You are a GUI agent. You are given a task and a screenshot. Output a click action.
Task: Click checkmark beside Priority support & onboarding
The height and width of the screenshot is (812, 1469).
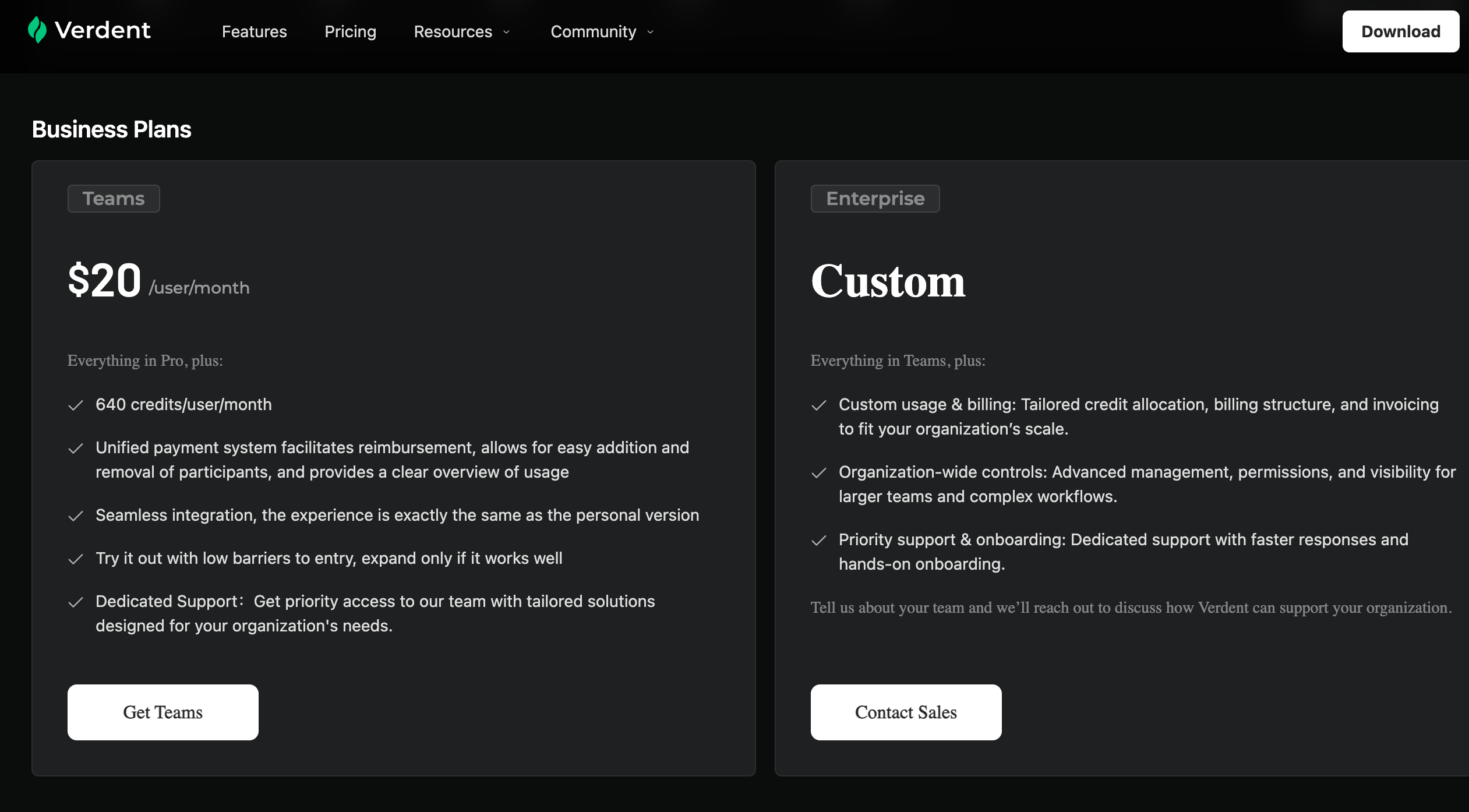pyautogui.click(x=819, y=541)
